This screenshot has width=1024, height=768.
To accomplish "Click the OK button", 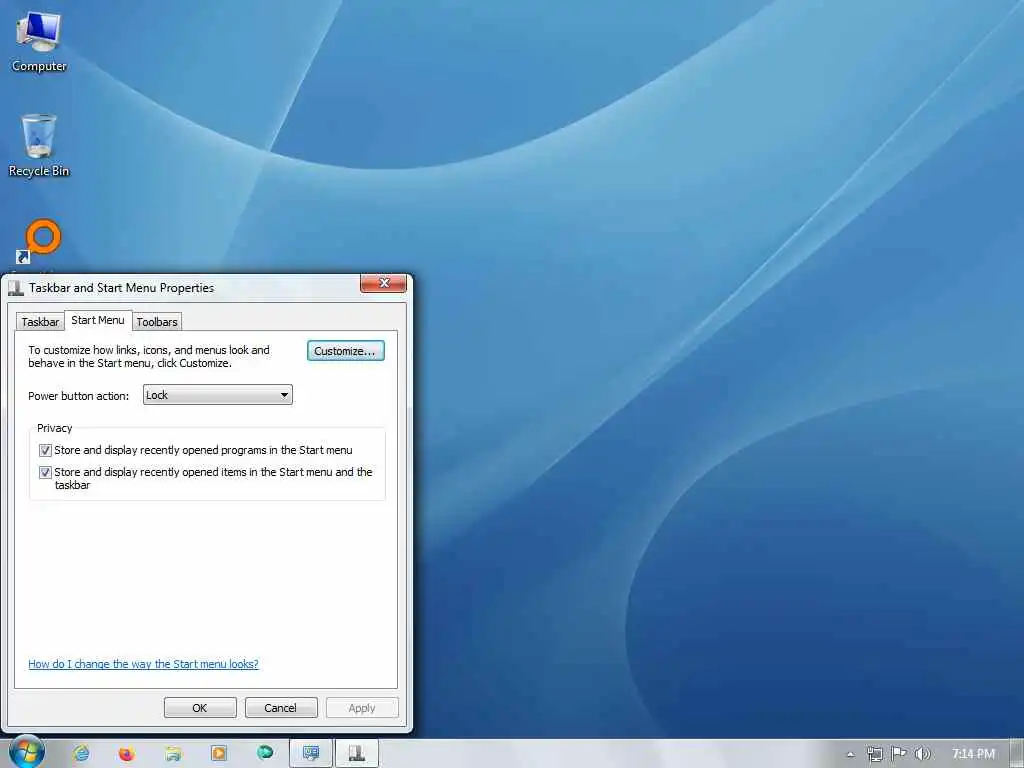I will 200,708.
